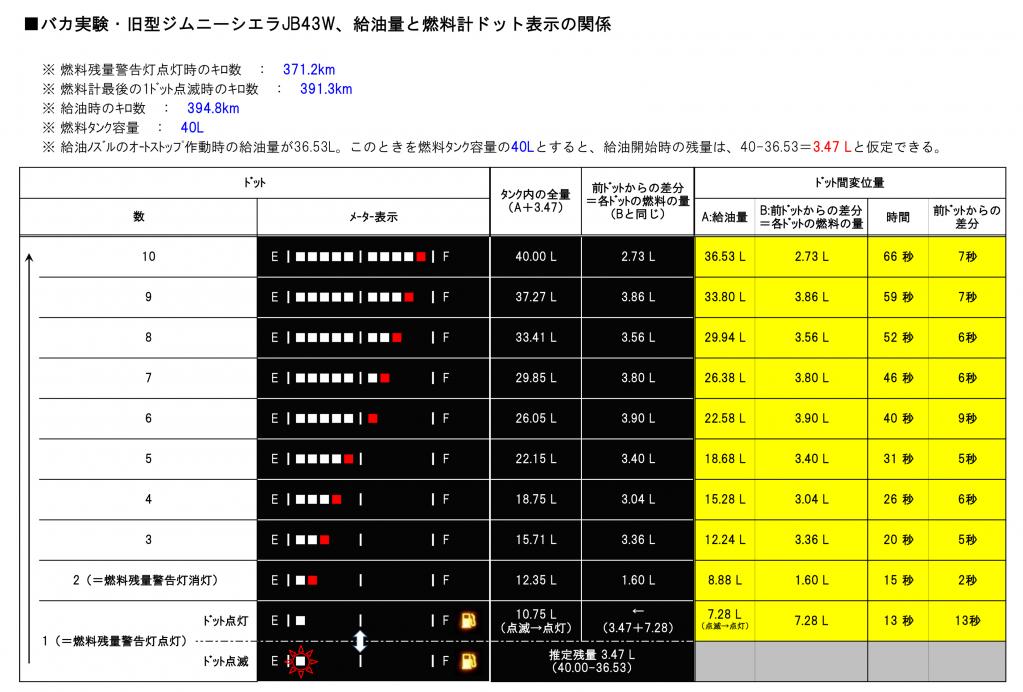Click the 37.27 L cell
This screenshot has width=1023, height=692.
tap(536, 297)
